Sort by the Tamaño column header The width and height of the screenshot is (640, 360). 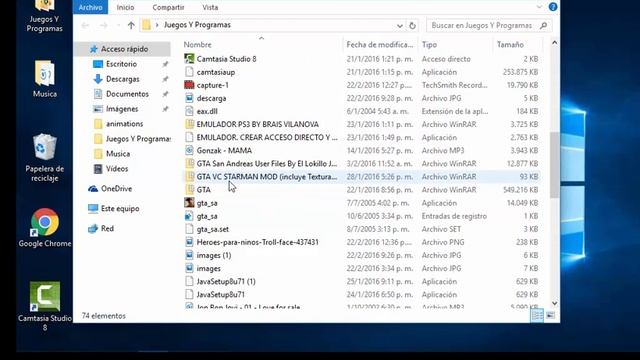click(510, 44)
